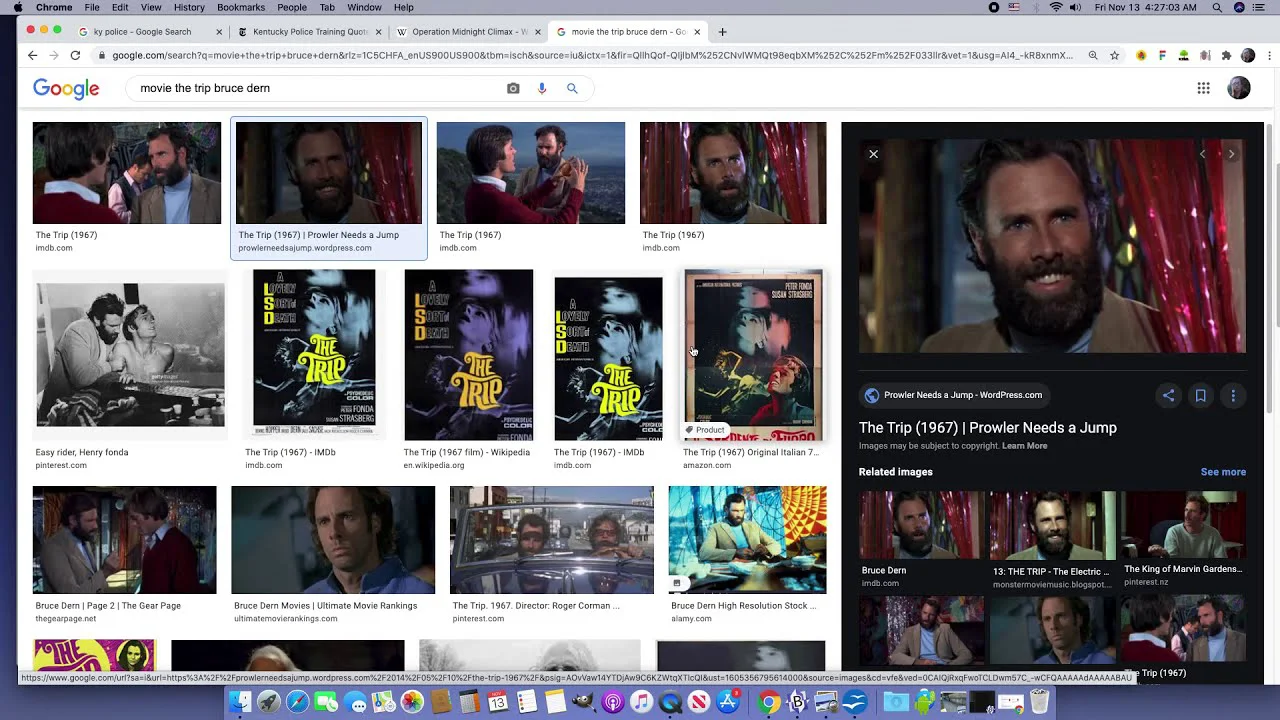Open the Ultimate Movie Rankings Bruce Dern image
This screenshot has height=720, width=1280.
pyautogui.click(x=333, y=540)
